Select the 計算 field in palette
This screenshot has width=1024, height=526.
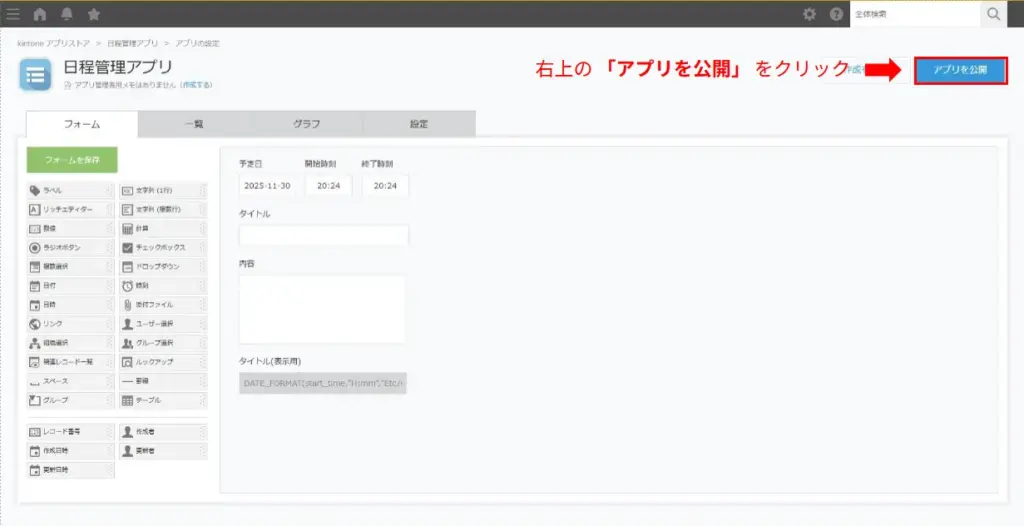(x=163, y=229)
